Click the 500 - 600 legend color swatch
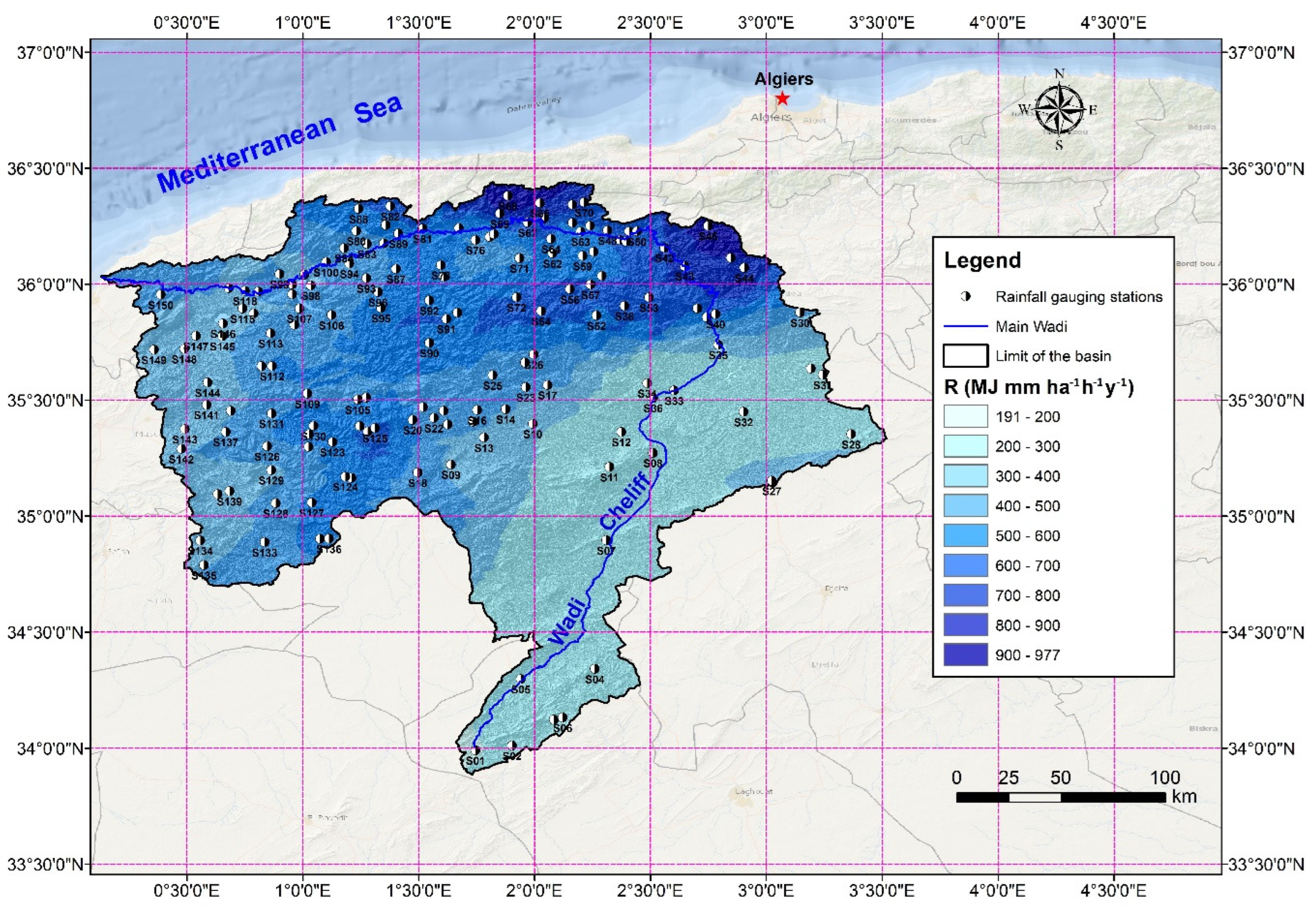Image resolution: width=1316 pixels, height=911 pixels. 966,536
